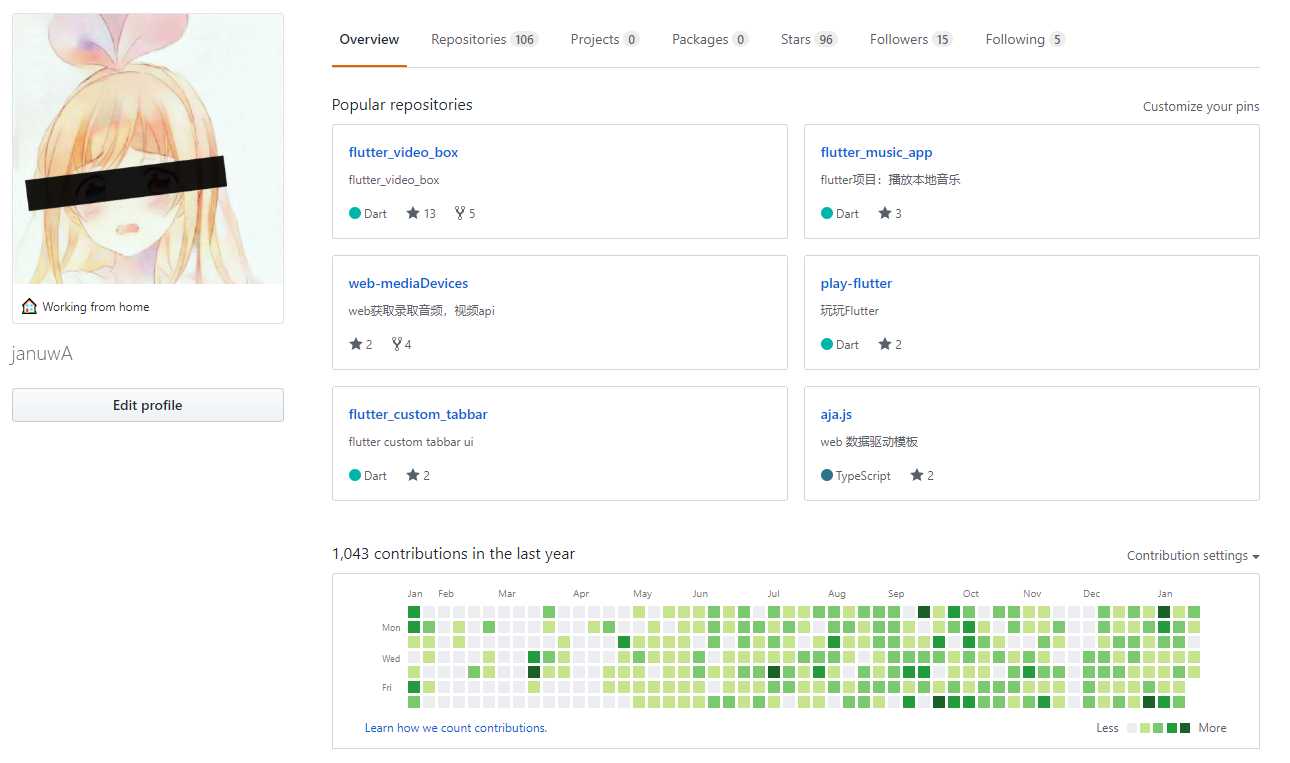Click star icon of flutter_custom_tabbar
Viewport: 1290px width, 763px height.
click(413, 475)
